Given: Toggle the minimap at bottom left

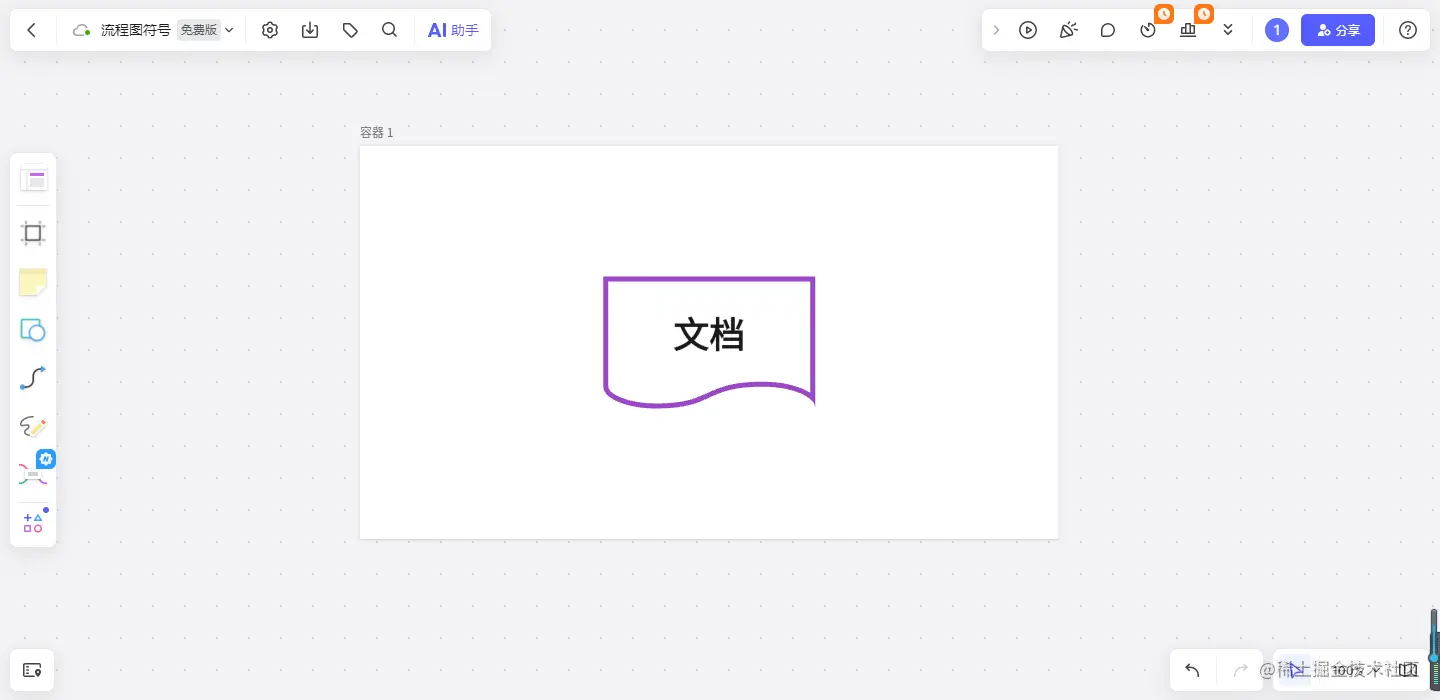Looking at the screenshot, I should (x=33, y=670).
